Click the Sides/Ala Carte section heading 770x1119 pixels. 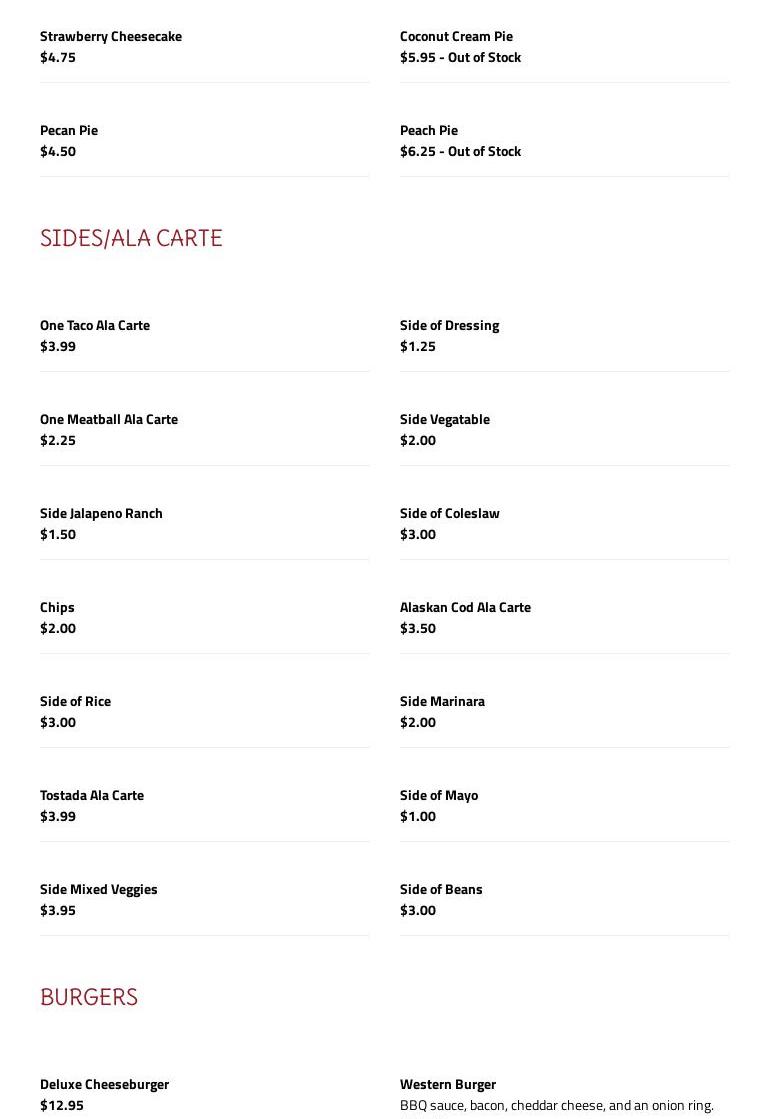[x=131, y=238]
